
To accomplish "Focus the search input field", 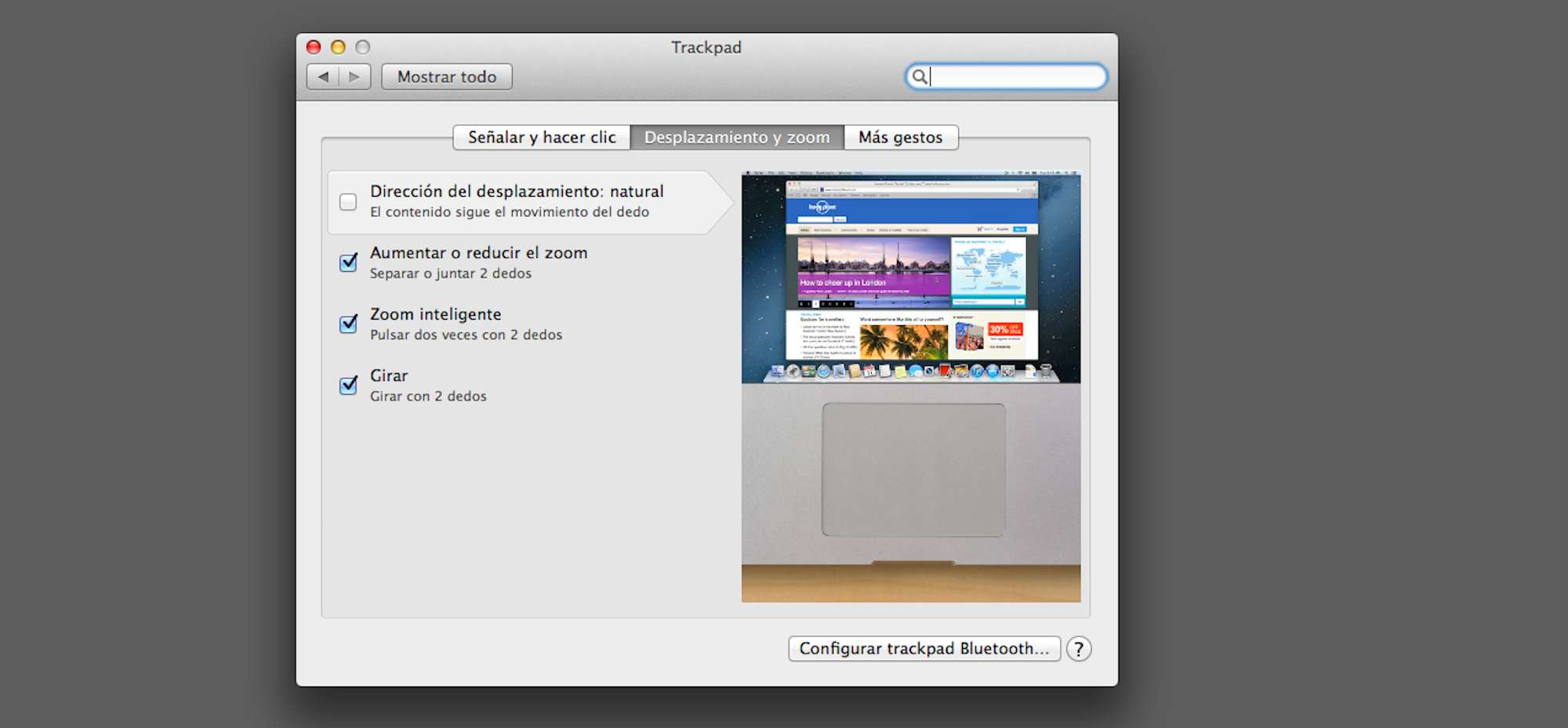I will coord(1015,77).
